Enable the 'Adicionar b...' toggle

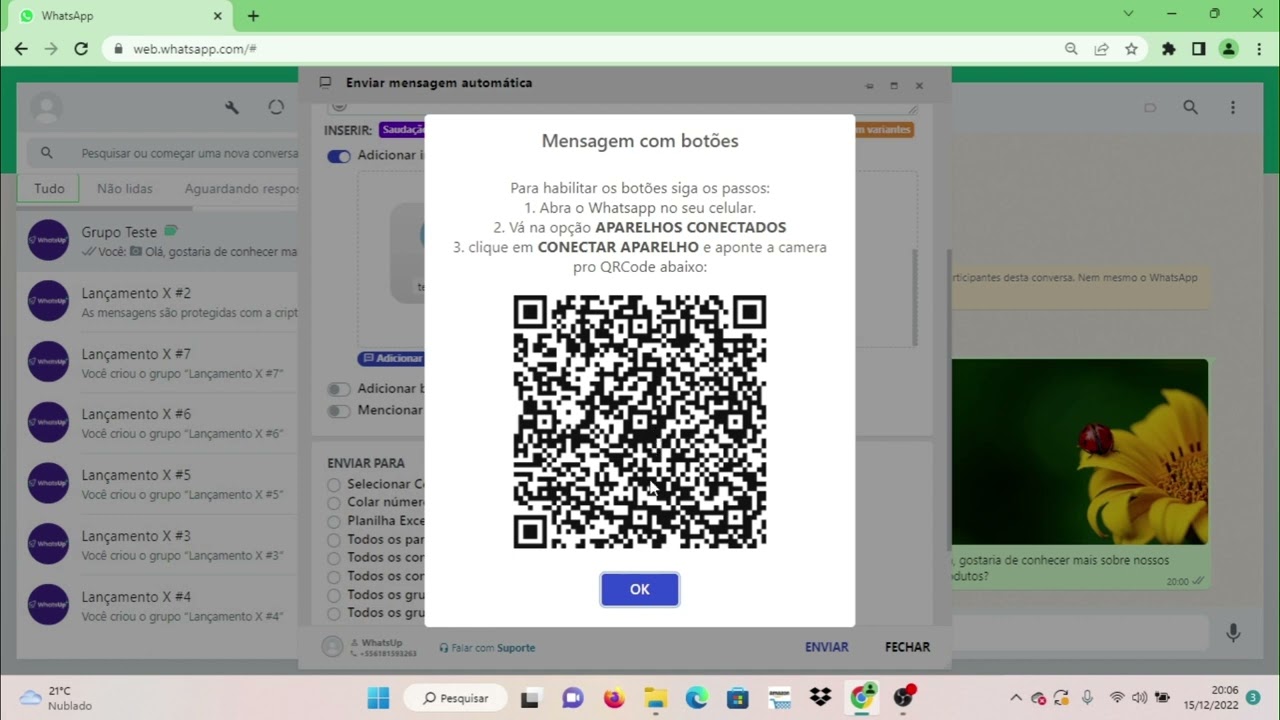tap(339, 389)
